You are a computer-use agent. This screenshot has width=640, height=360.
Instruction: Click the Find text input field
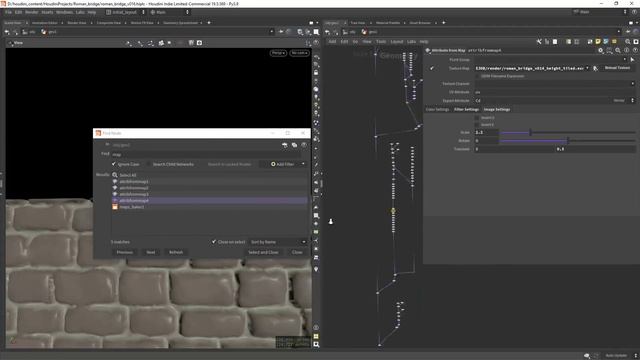coord(206,154)
